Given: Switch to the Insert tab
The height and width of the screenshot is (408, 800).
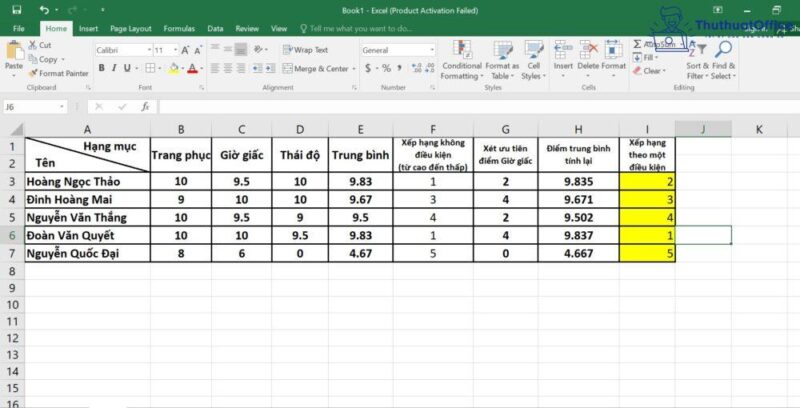Looking at the screenshot, I should coord(88,29).
